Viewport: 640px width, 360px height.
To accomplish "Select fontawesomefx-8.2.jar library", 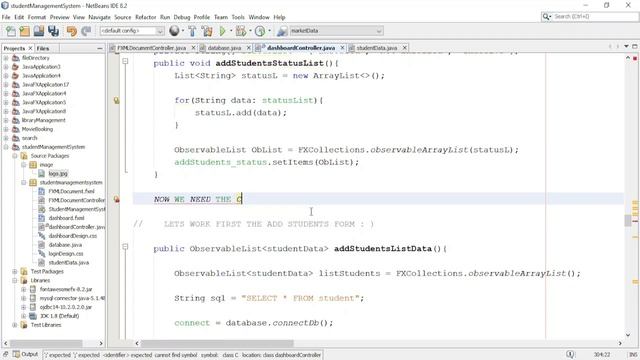I will pos(66,289).
